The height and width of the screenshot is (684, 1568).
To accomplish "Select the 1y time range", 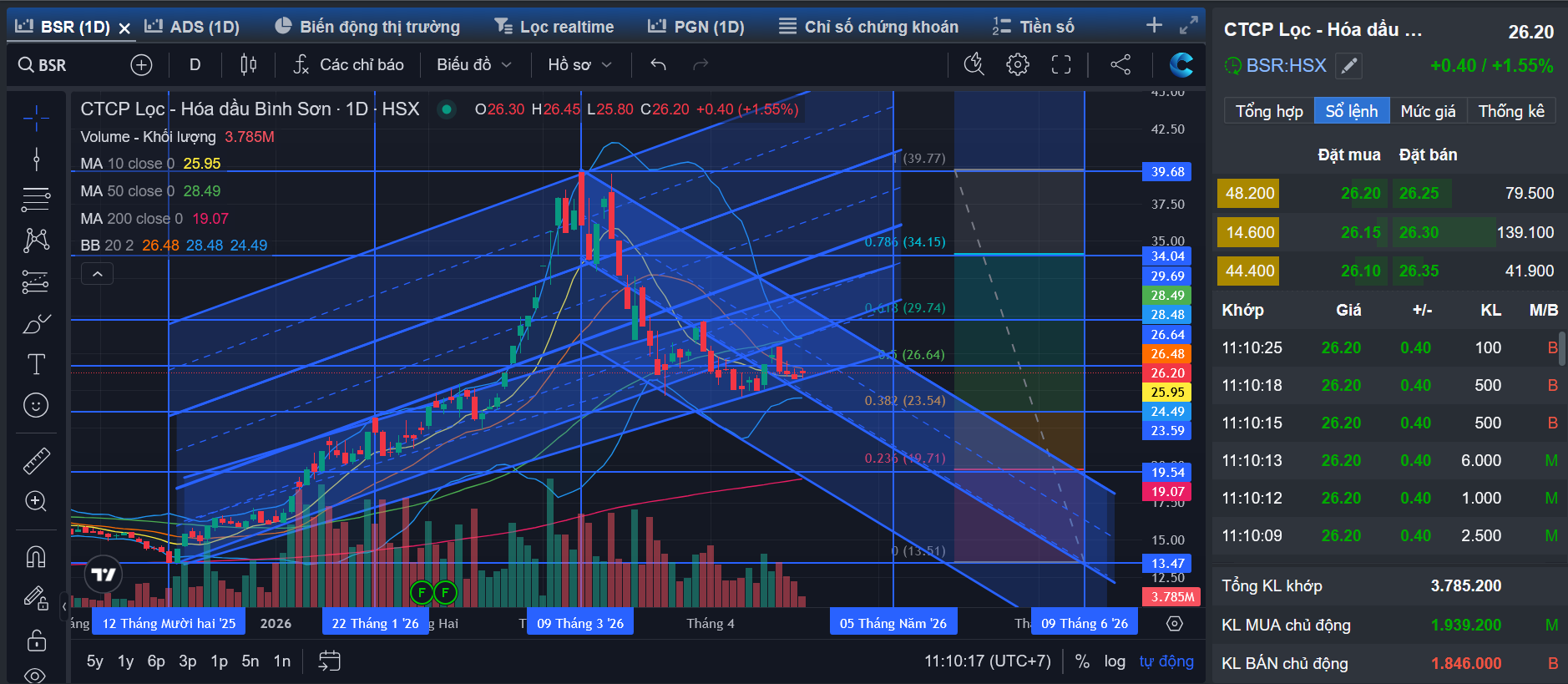I will pos(125,661).
